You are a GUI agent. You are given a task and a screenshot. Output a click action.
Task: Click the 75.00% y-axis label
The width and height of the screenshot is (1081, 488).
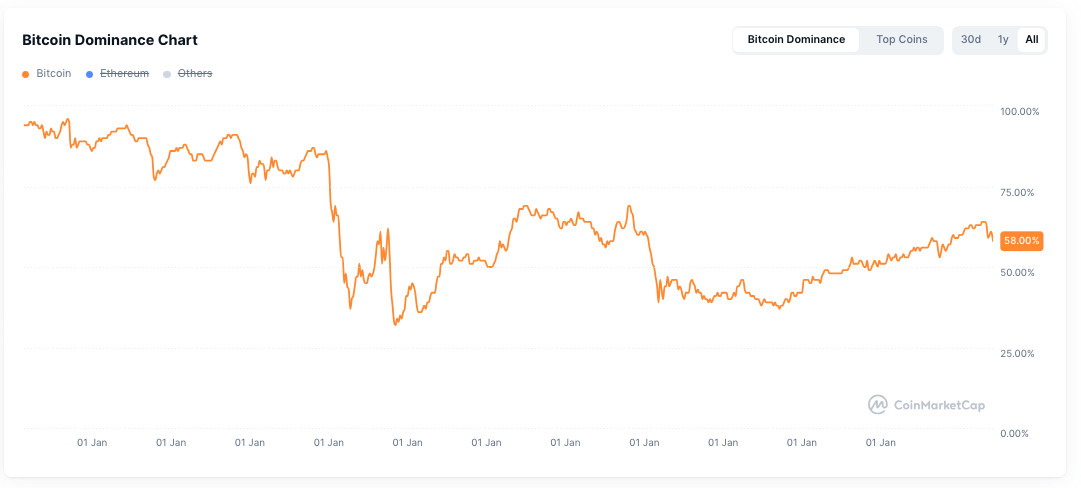[x=1020, y=192]
